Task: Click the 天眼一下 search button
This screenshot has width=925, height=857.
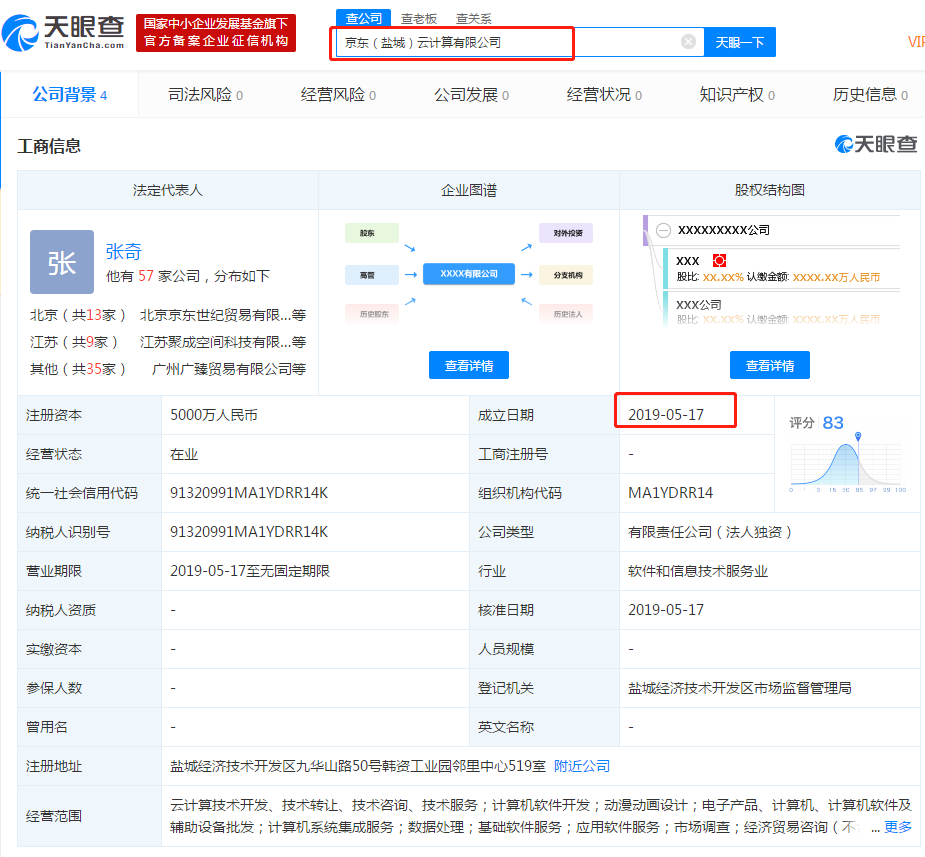Action: pyautogui.click(x=739, y=43)
